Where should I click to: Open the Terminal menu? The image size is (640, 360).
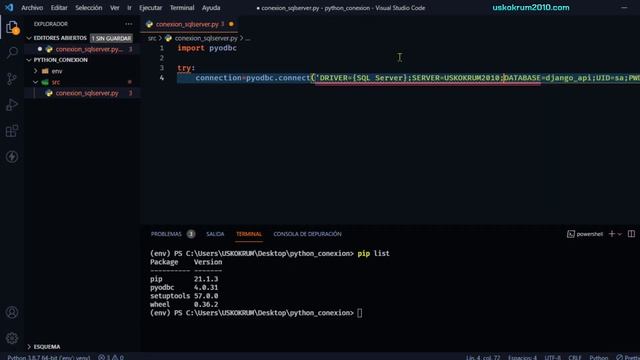coord(182,8)
